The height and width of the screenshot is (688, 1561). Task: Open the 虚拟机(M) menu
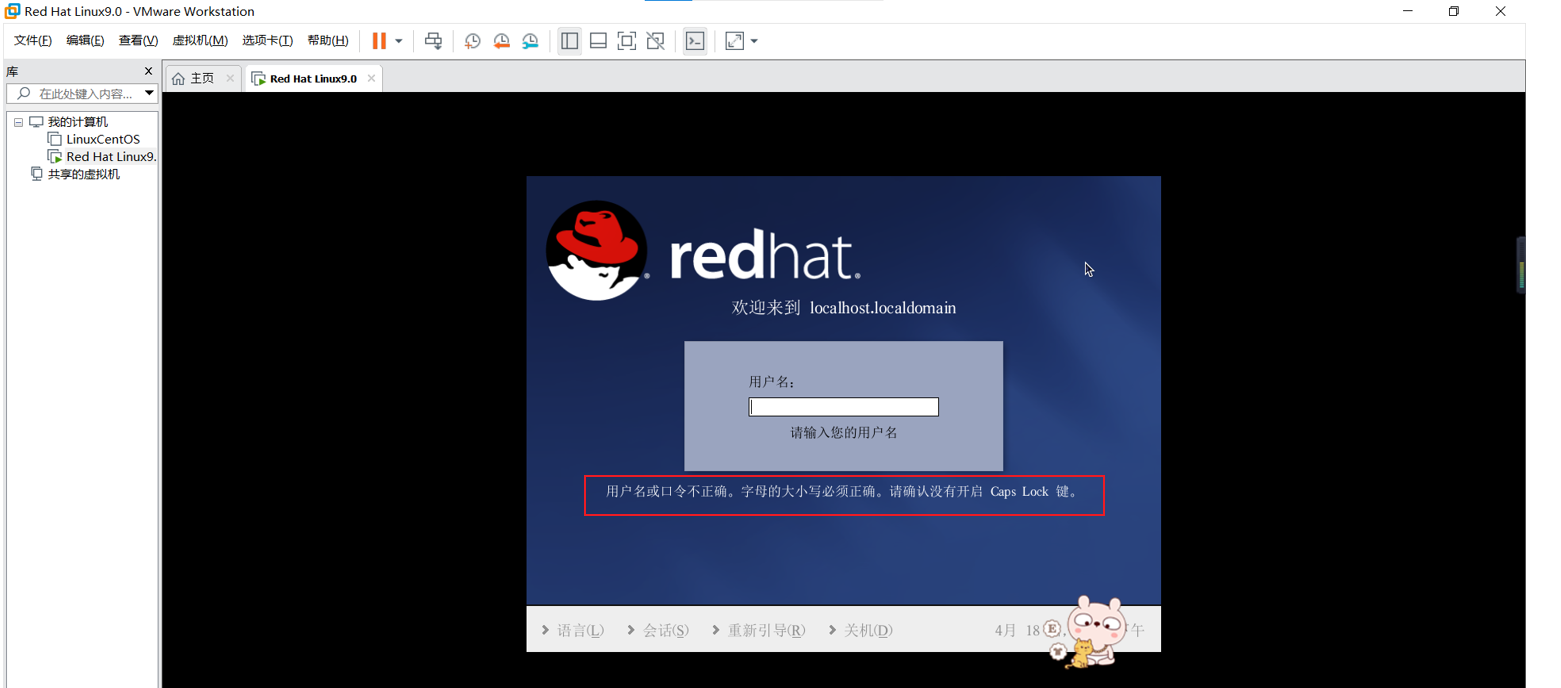click(x=200, y=40)
